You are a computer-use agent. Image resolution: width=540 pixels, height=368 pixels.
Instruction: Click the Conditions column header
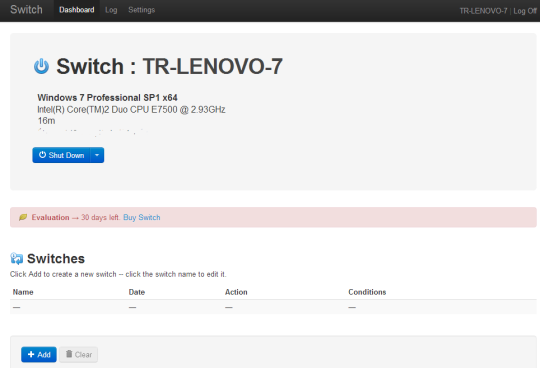pyautogui.click(x=367, y=292)
